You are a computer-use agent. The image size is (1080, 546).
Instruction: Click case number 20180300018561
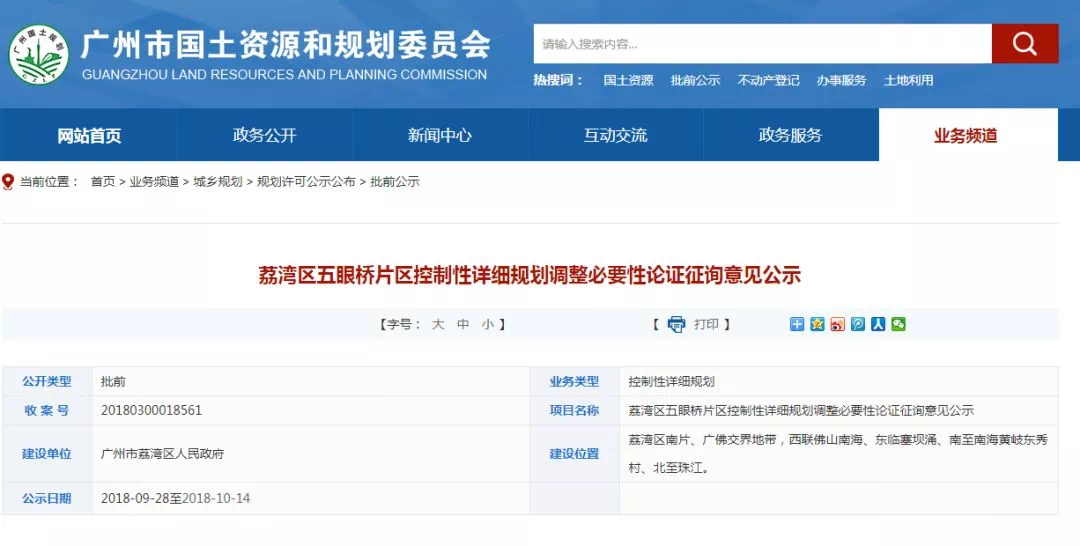[x=151, y=411]
